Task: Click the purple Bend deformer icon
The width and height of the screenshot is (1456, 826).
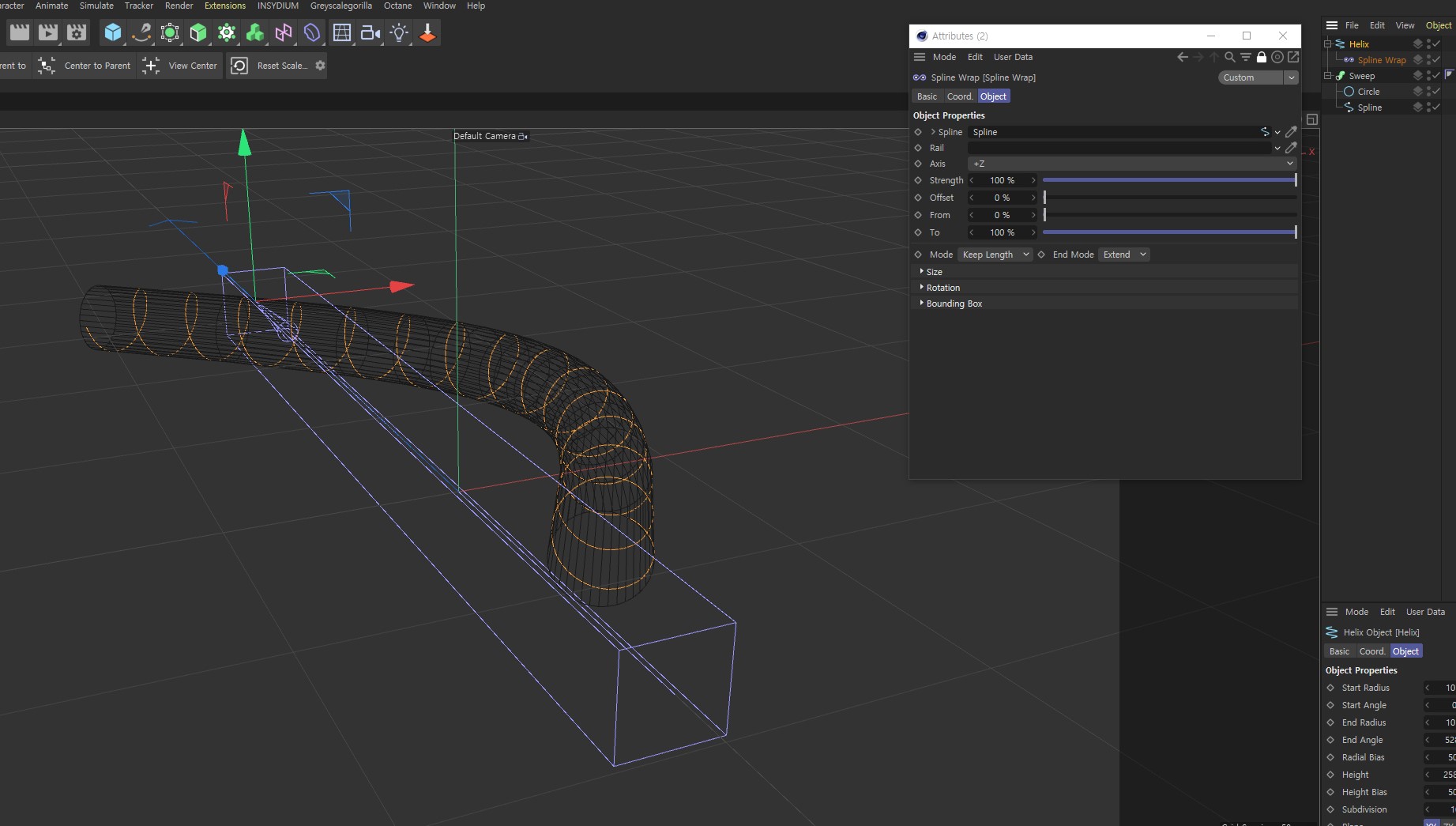Action: [312, 32]
